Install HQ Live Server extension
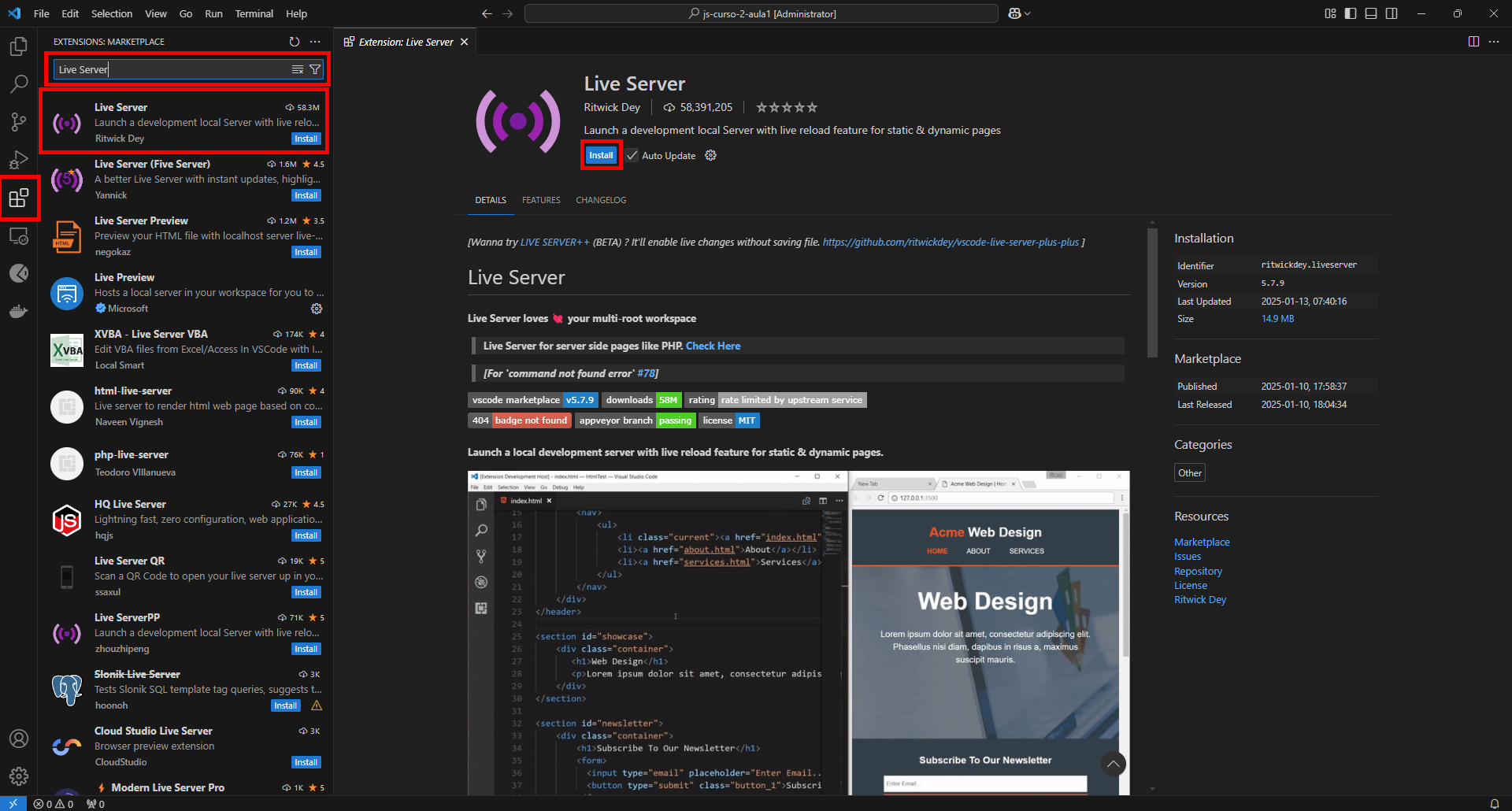The image size is (1512, 811). pyautogui.click(x=306, y=535)
